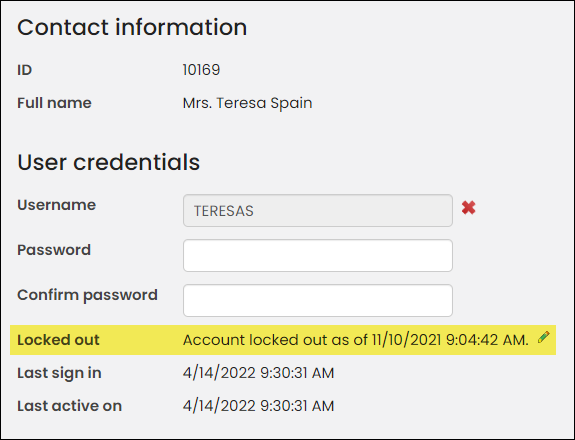The width and height of the screenshot is (575, 440).
Task: Click the Last active on label
Action: pos(69,406)
